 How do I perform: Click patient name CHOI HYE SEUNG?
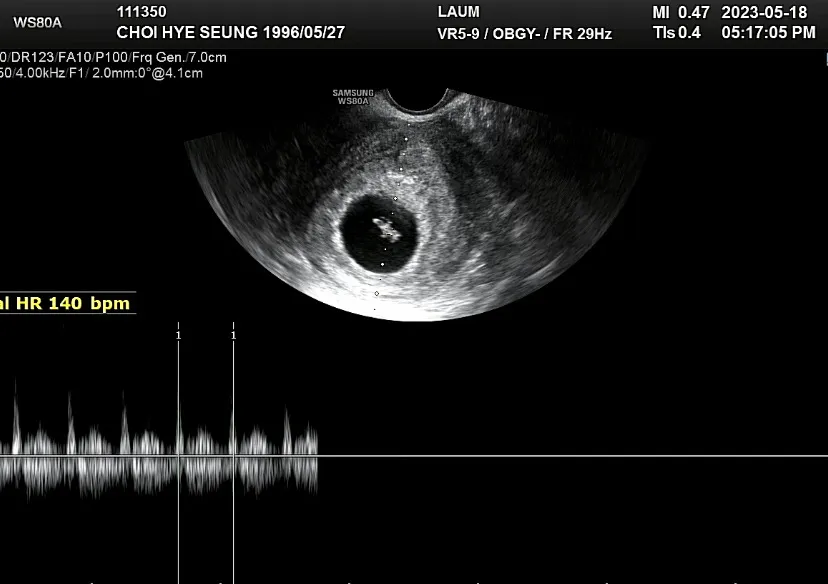pos(189,32)
